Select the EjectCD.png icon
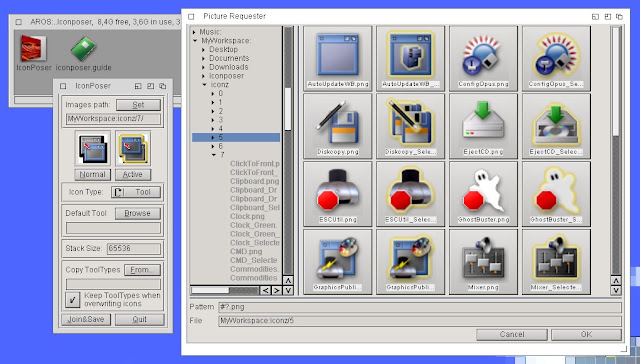Viewport: 640px width, 364px height. click(x=483, y=126)
